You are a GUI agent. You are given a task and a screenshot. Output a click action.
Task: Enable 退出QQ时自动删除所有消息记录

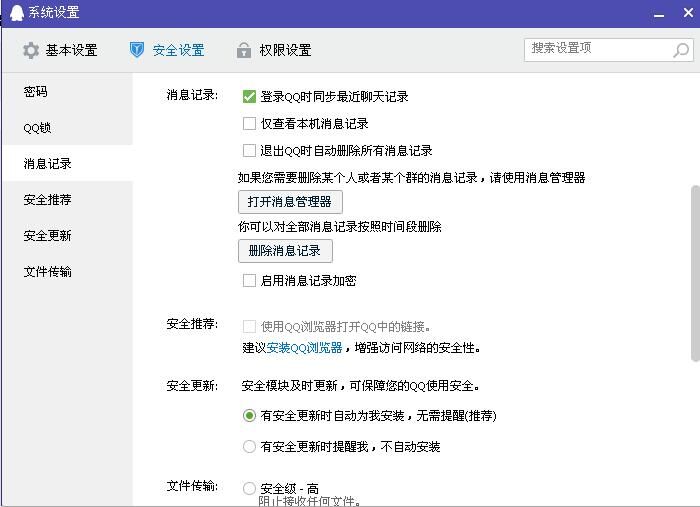coord(249,150)
